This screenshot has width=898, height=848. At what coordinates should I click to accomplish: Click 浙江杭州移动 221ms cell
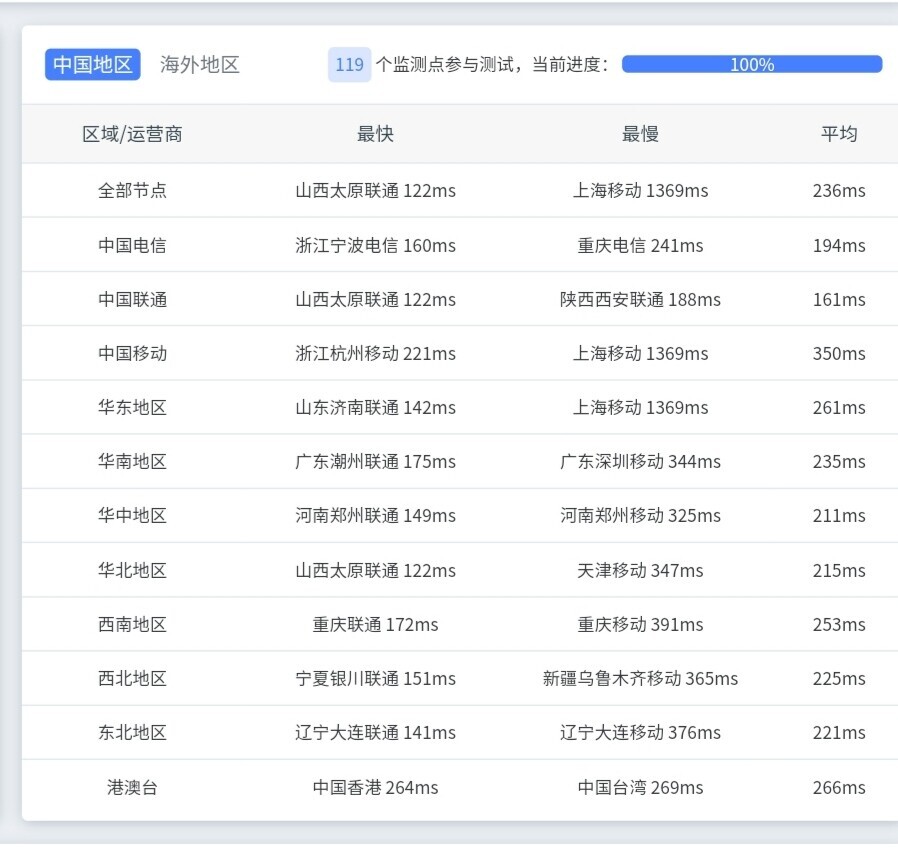coord(375,353)
